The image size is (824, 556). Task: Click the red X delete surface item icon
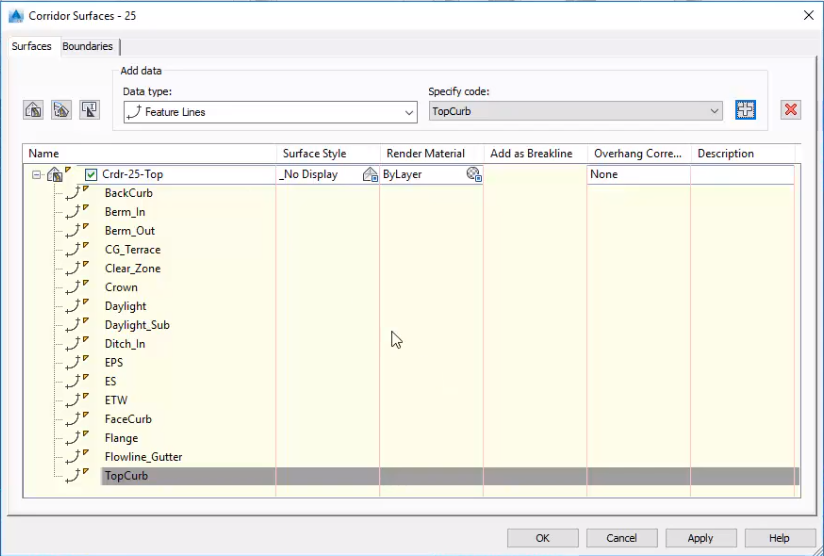[791, 110]
